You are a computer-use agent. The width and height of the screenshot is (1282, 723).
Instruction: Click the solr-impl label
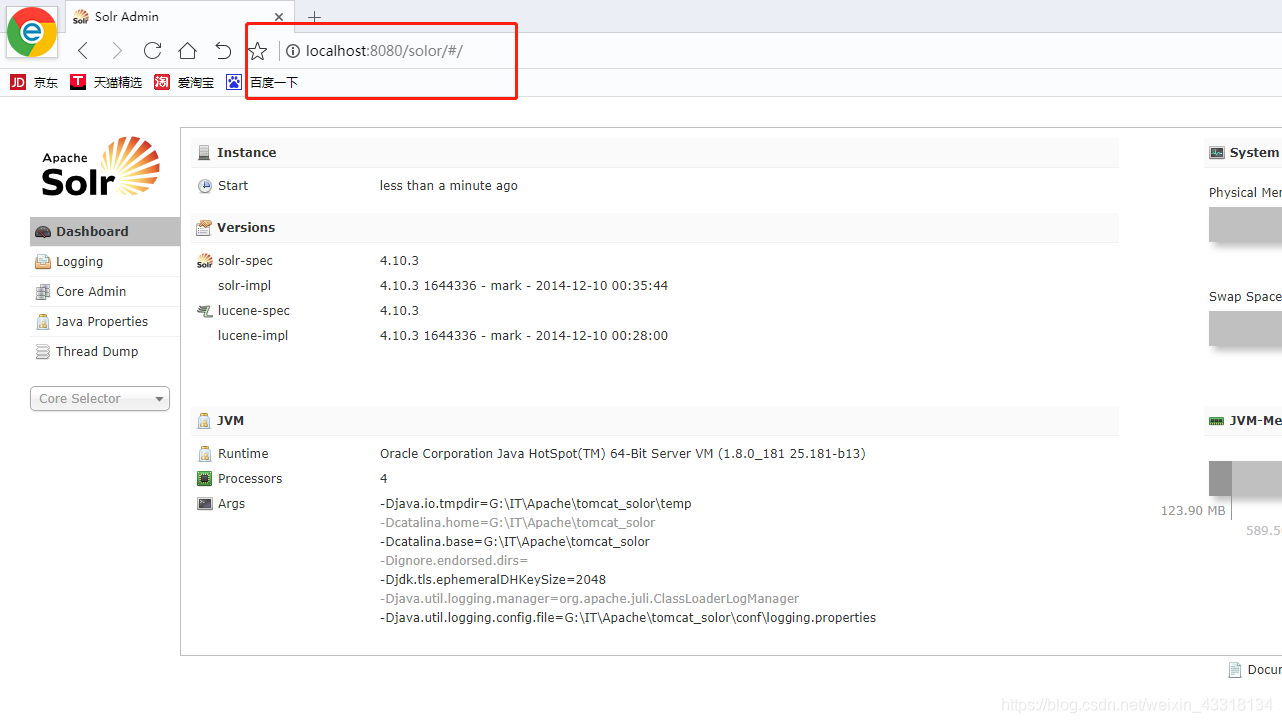pos(245,286)
